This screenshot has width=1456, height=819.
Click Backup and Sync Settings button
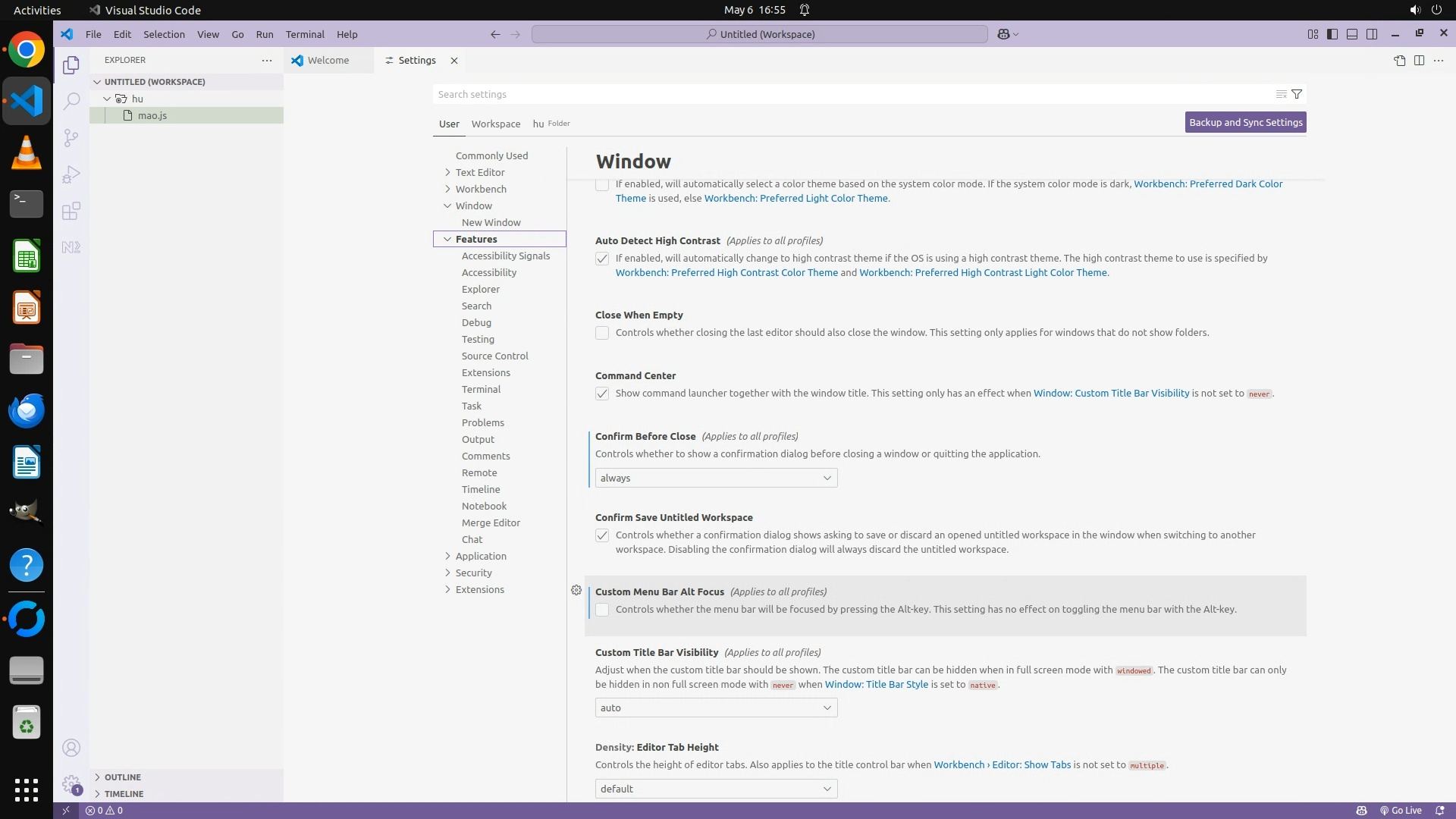(1245, 122)
